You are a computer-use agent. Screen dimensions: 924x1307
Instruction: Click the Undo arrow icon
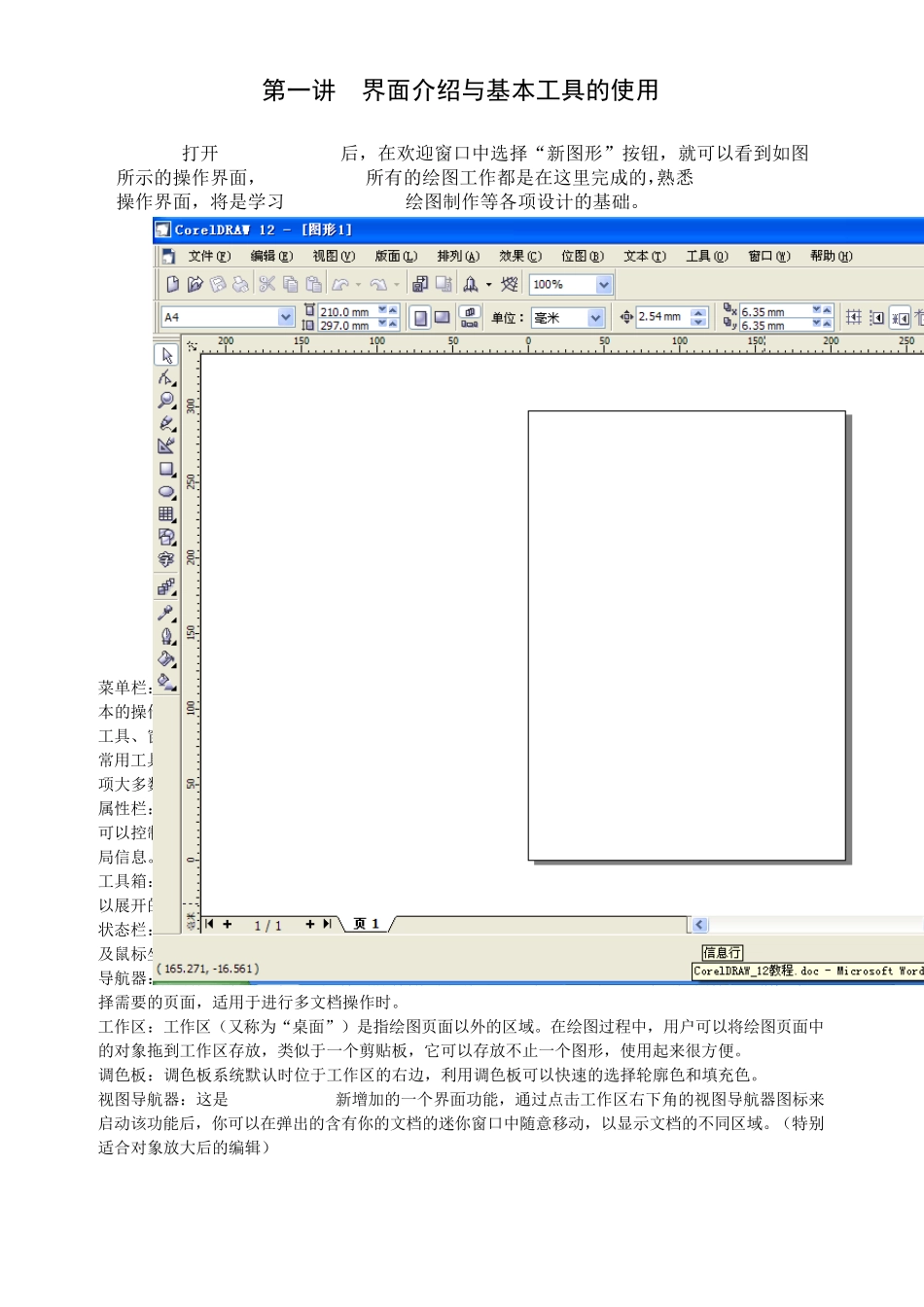[x=339, y=284]
